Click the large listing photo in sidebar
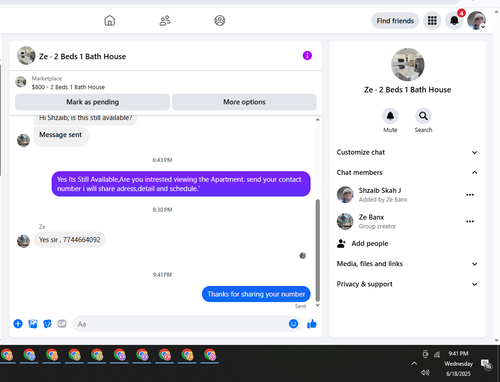Image resolution: width=500 pixels, height=382 pixels. pyautogui.click(x=408, y=64)
